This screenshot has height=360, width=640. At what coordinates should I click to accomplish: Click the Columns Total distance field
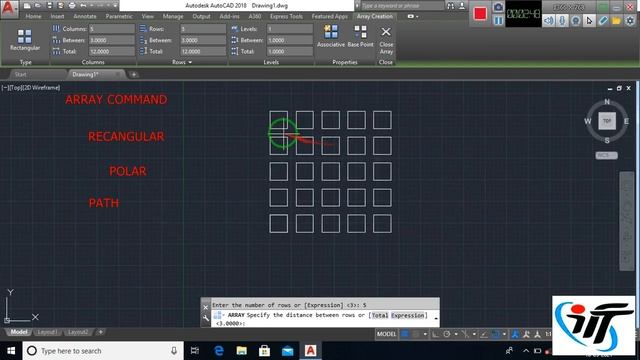pos(111,51)
